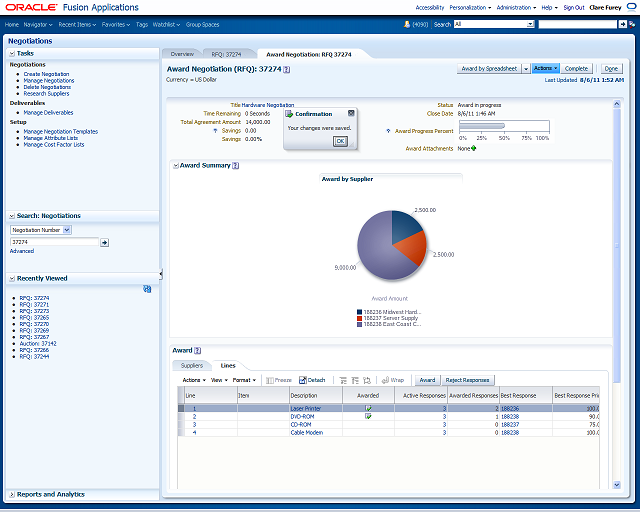The height and width of the screenshot is (512, 640).
Task: Open the Create Negotiation link
Action: [x=46, y=74]
